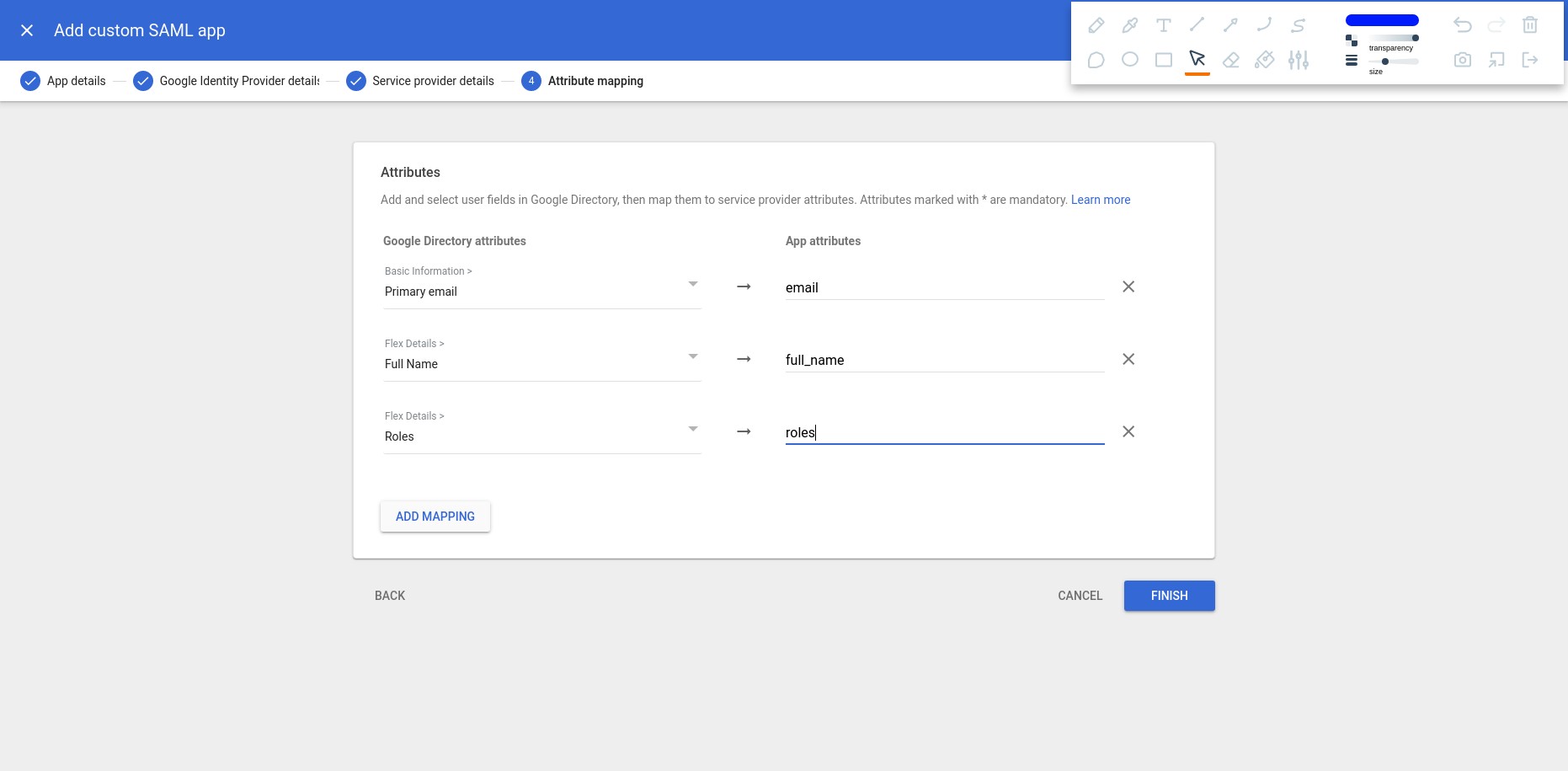
Task: Select the Attribute mapping step
Action: (582, 81)
